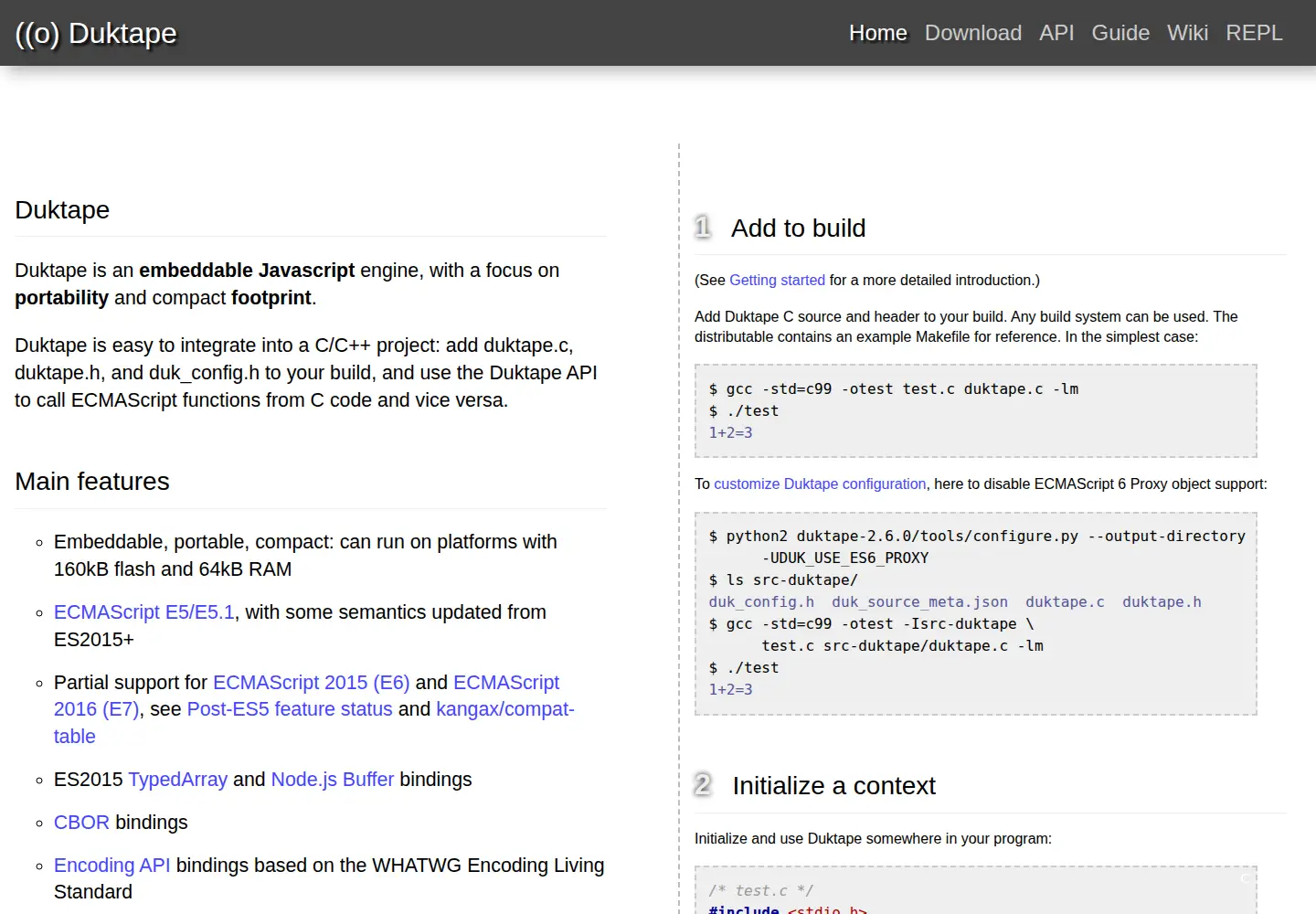1316x914 pixels.
Task: Follow the ECMAScript 2015 (E6) link
Action: click(x=312, y=683)
